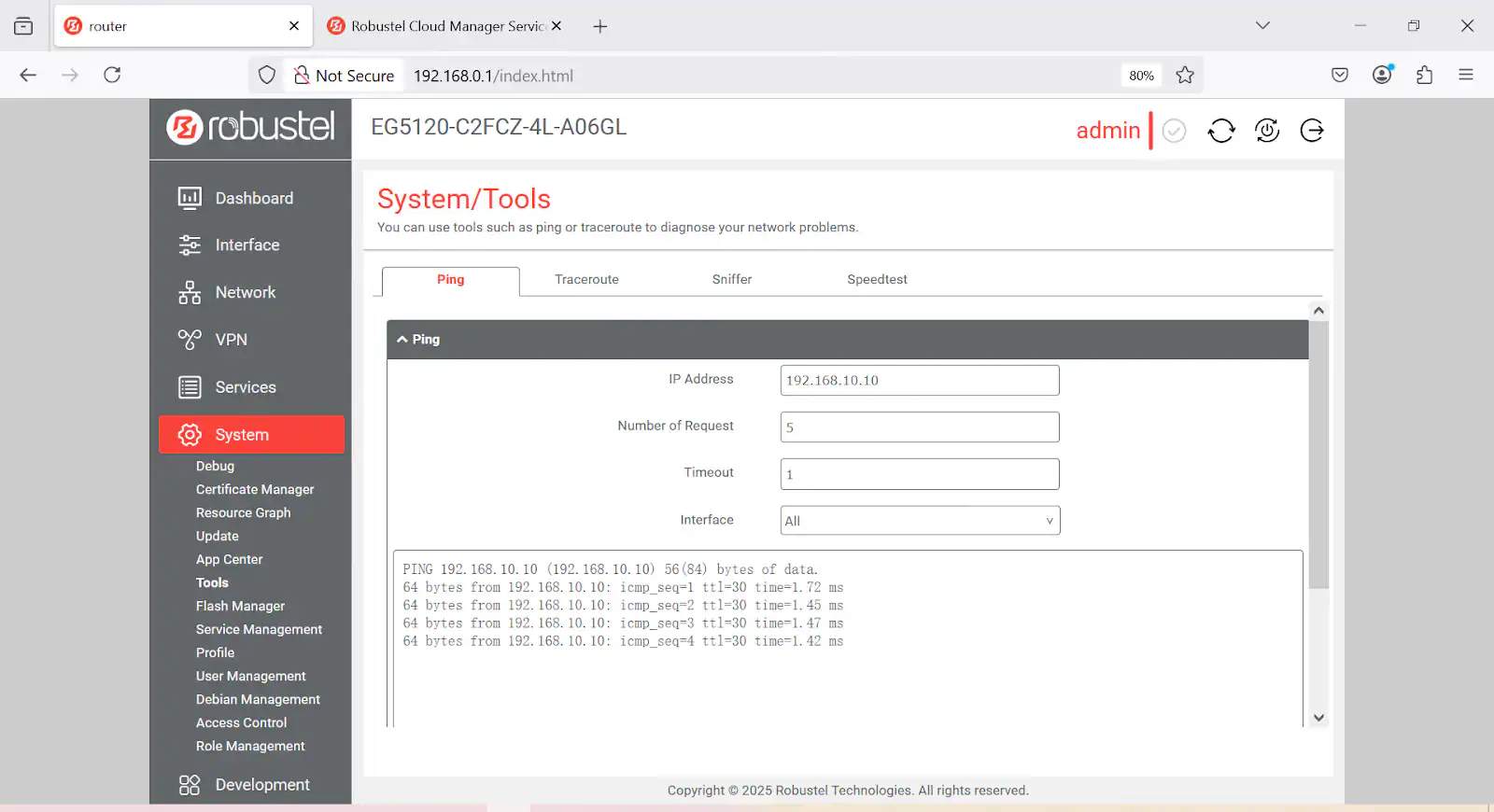Bookmark this page with star icon
The height and width of the screenshot is (812, 1494).
(x=1185, y=75)
